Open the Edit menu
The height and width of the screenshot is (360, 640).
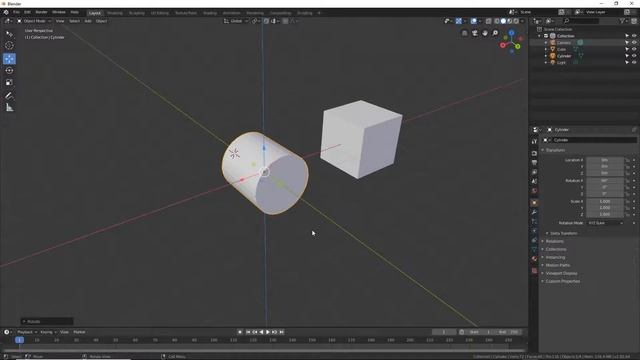[27, 12]
